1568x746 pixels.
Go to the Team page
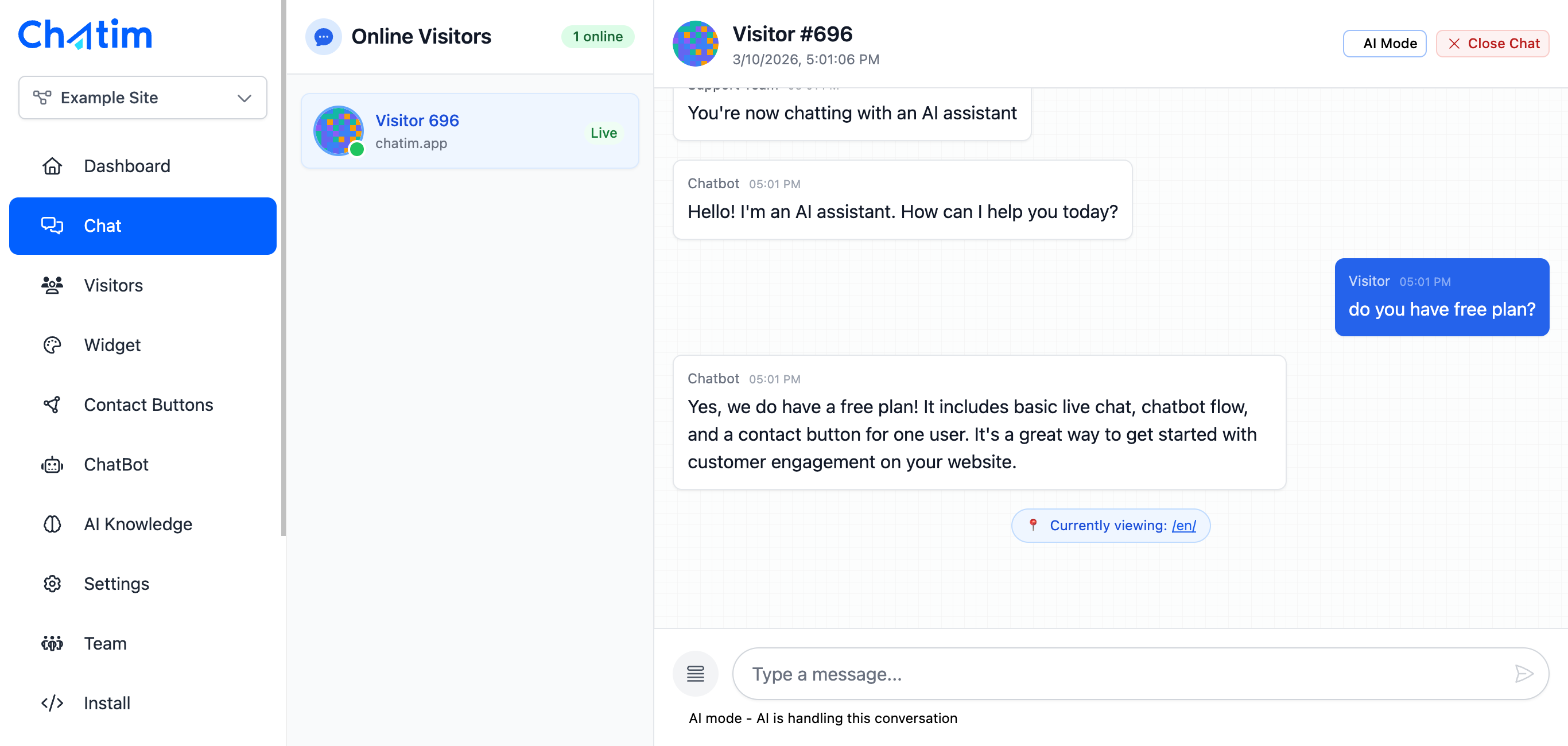(142, 643)
